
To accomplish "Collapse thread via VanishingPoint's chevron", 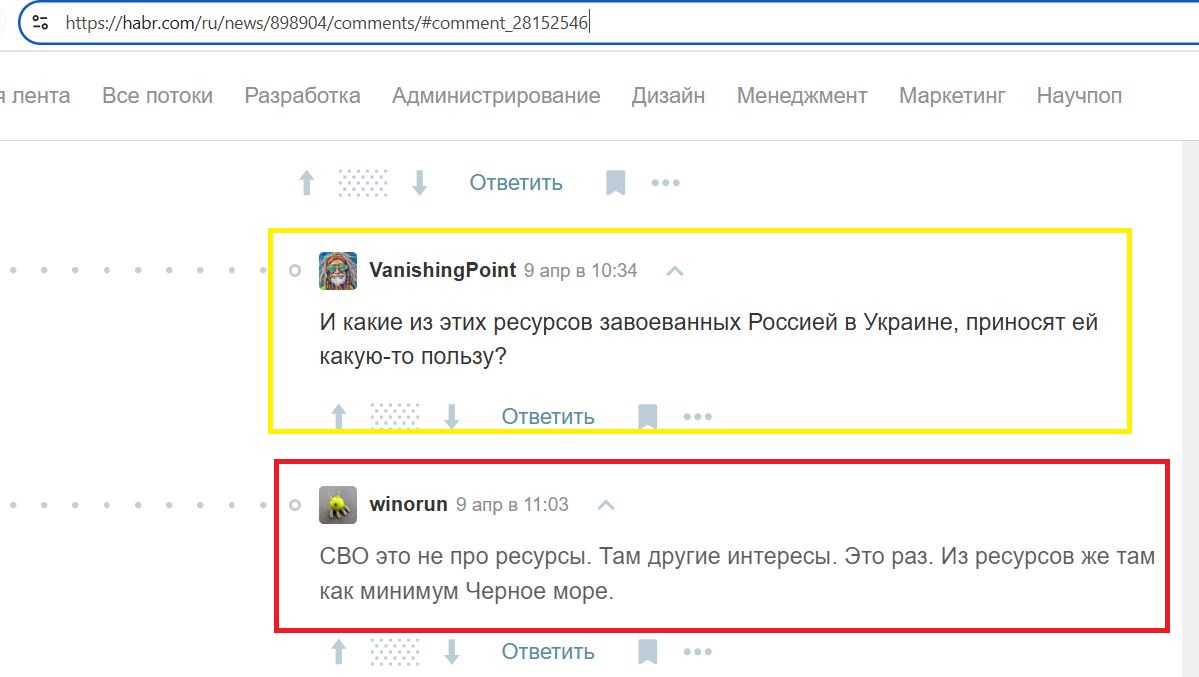I will pyautogui.click(x=674, y=271).
